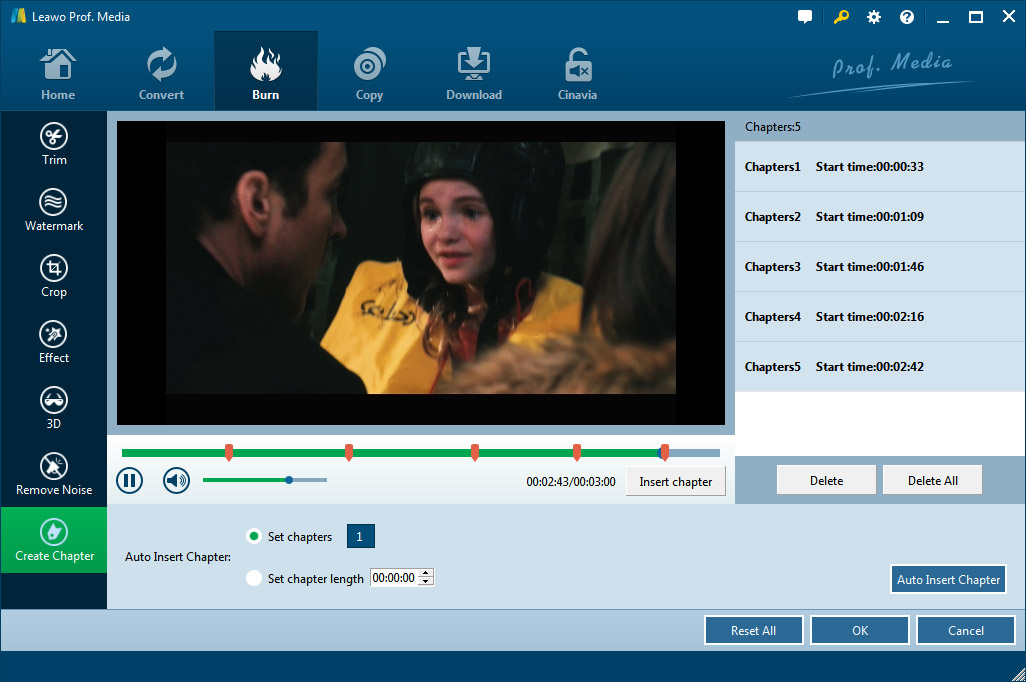The height and width of the screenshot is (682, 1026).
Task: Select the Set chapter length option
Action: click(254, 578)
